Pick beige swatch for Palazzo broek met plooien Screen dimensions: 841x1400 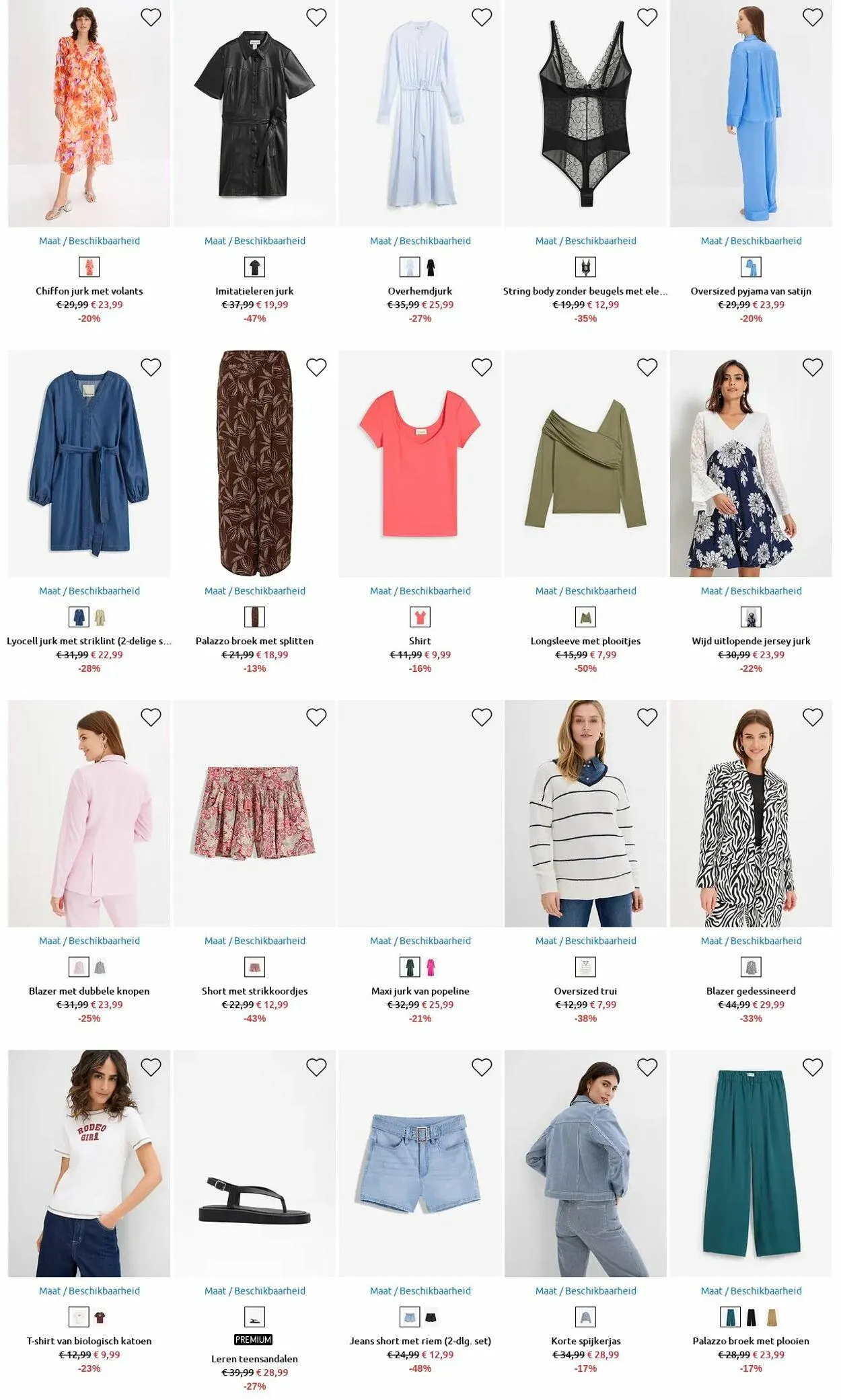(x=772, y=1317)
